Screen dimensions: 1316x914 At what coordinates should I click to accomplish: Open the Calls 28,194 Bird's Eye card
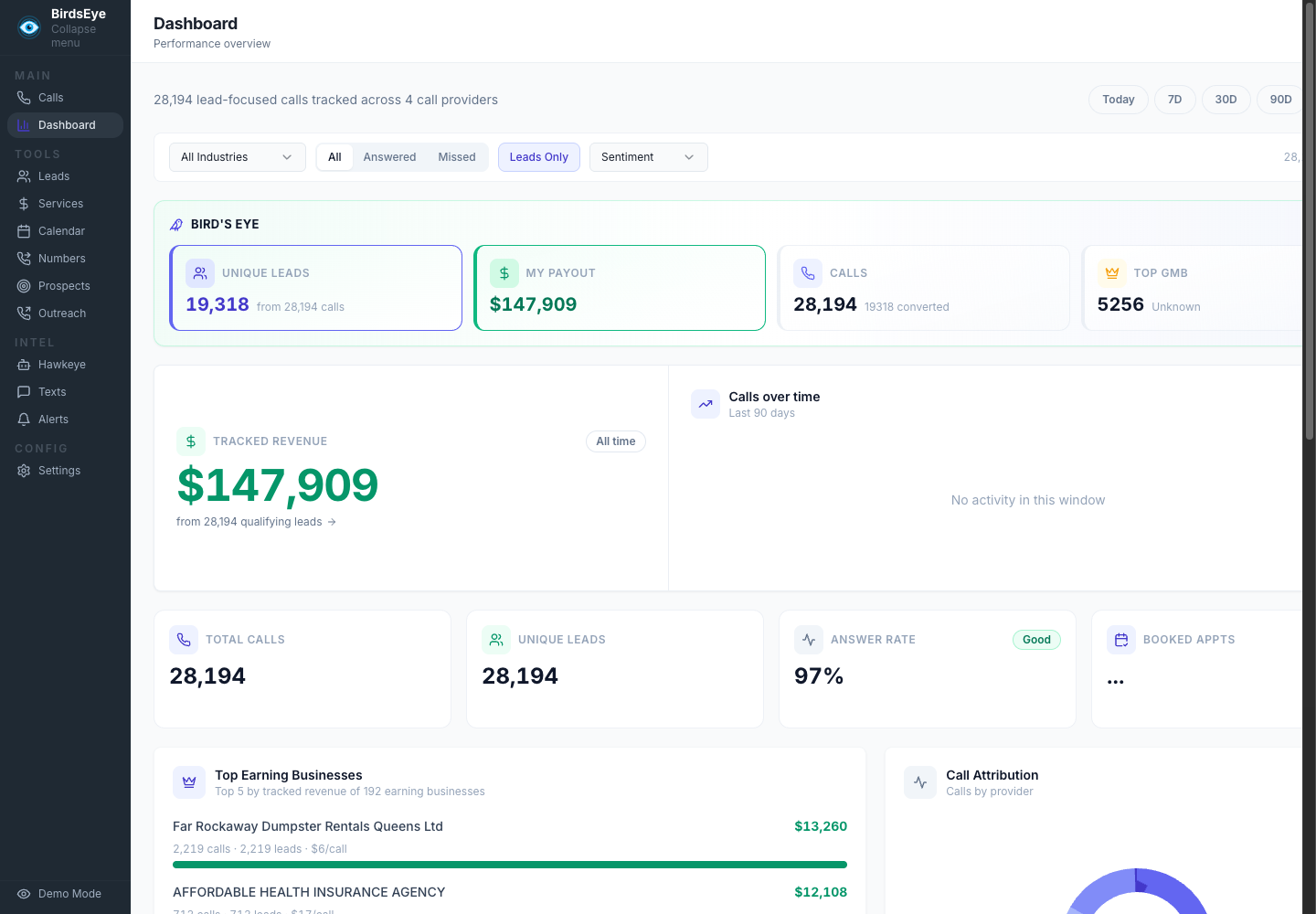(x=923, y=288)
